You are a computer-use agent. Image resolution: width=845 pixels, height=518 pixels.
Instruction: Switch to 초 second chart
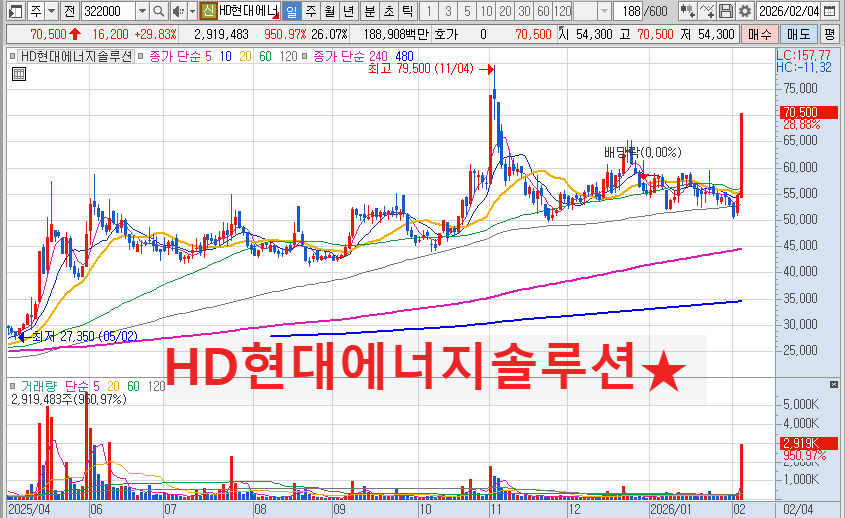pos(389,11)
